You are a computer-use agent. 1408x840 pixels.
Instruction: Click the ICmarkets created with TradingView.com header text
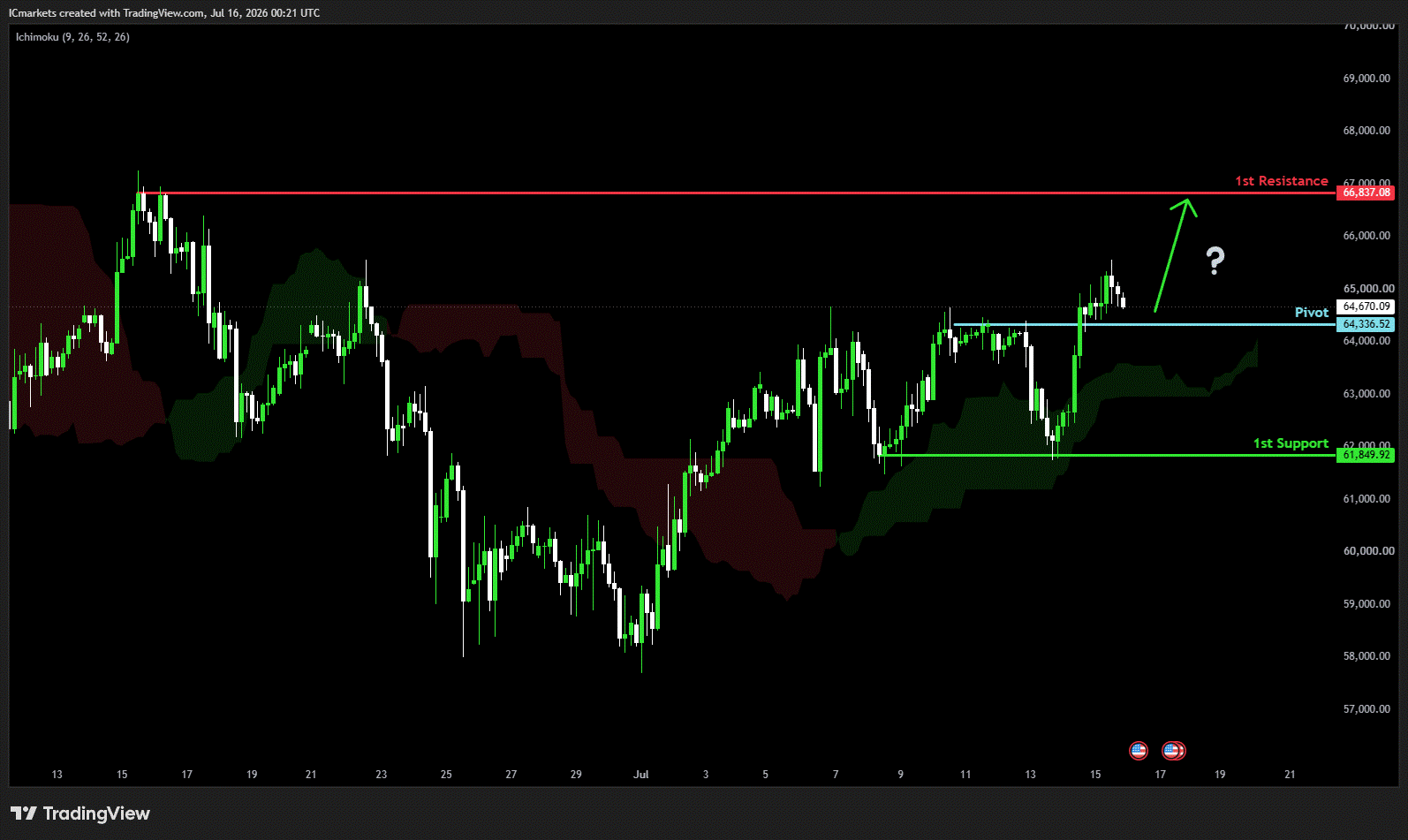pos(164,12)
